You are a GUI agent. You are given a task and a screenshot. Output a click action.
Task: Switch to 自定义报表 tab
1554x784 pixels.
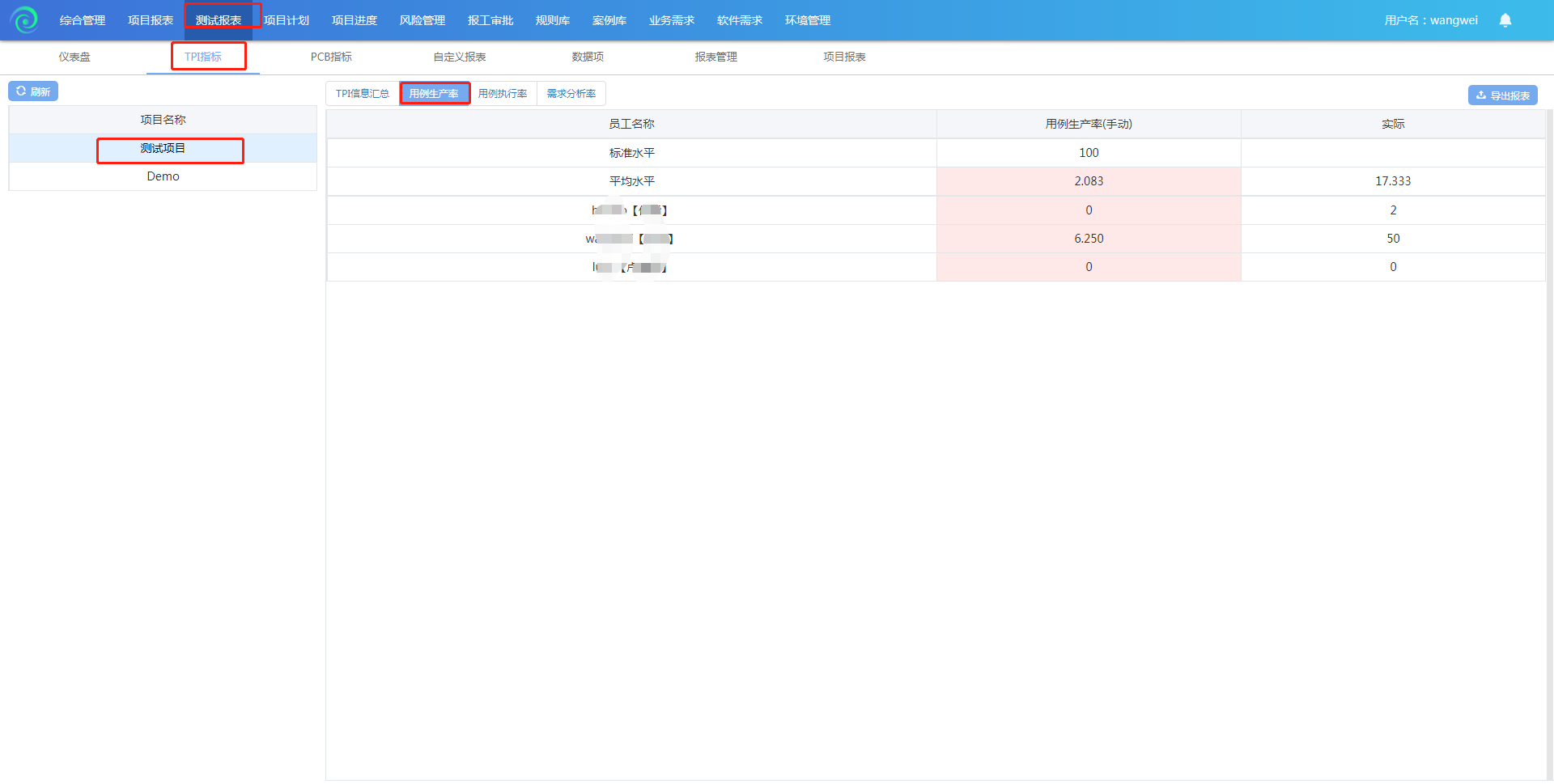click(x=460, y=57)
